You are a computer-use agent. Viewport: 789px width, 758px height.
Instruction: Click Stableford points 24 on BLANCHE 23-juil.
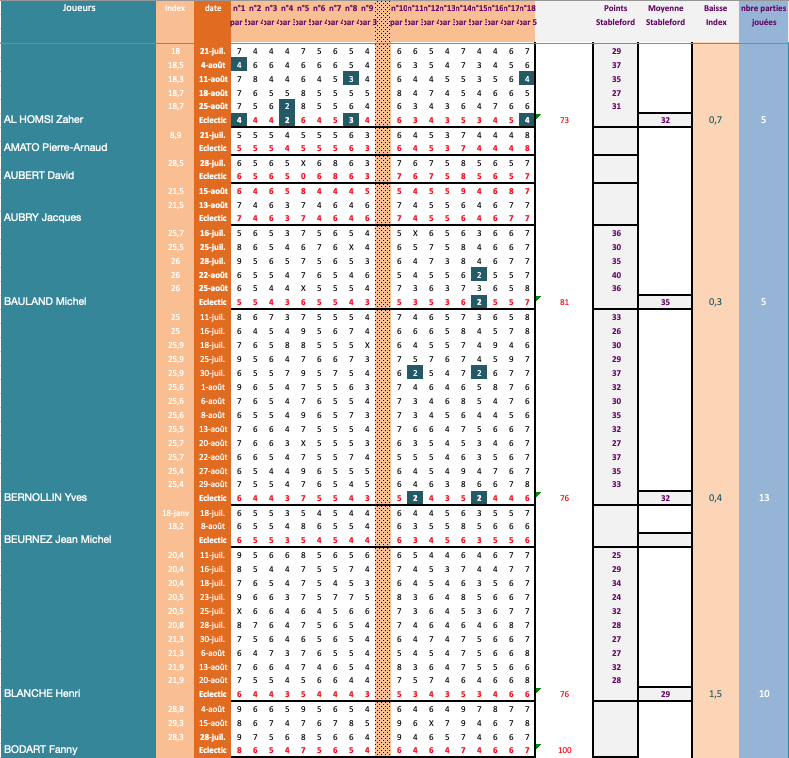click(x=616, y=597)
